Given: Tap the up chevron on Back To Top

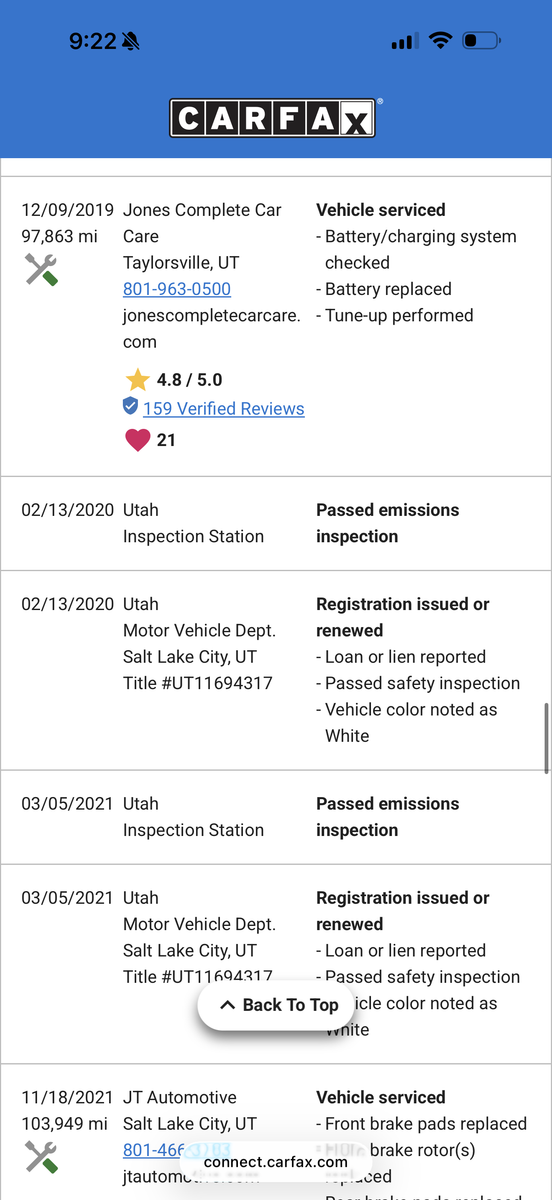Looking at the screenshot, I should [227, 1005].
